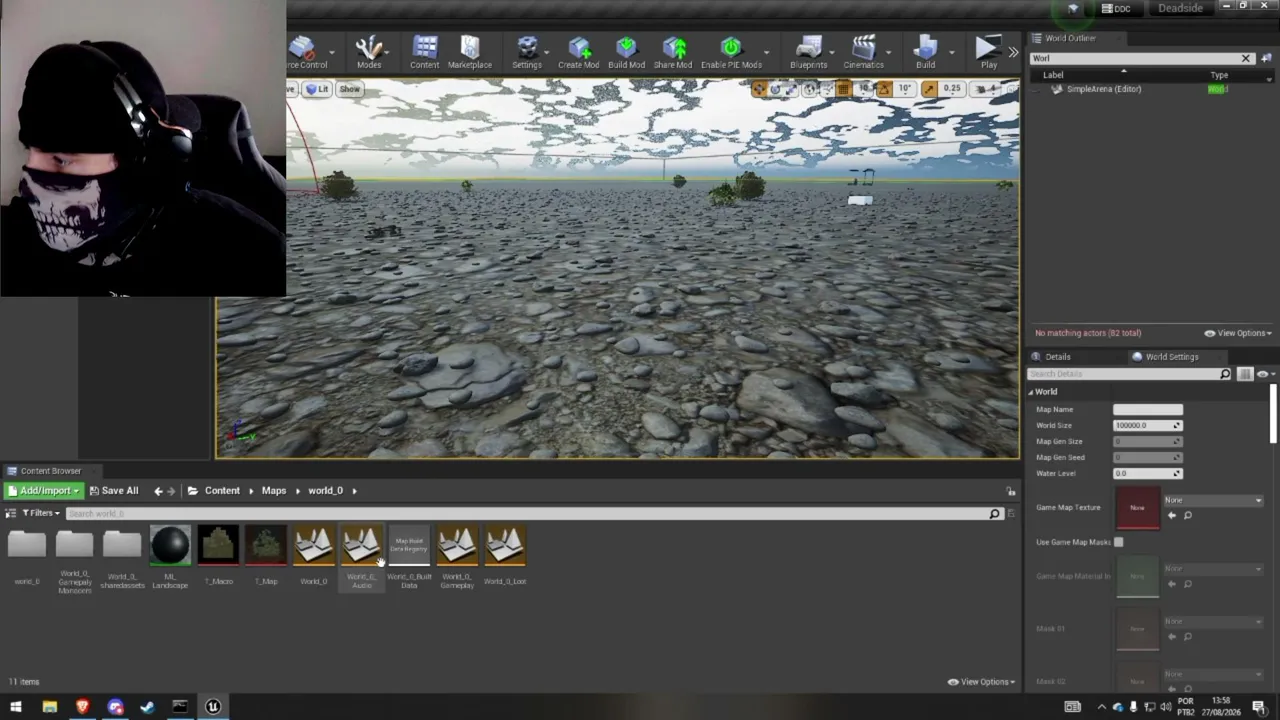The image size is (1280, 720).
Task: Select the World_0_Audio map asset
Action: point(362,557)
